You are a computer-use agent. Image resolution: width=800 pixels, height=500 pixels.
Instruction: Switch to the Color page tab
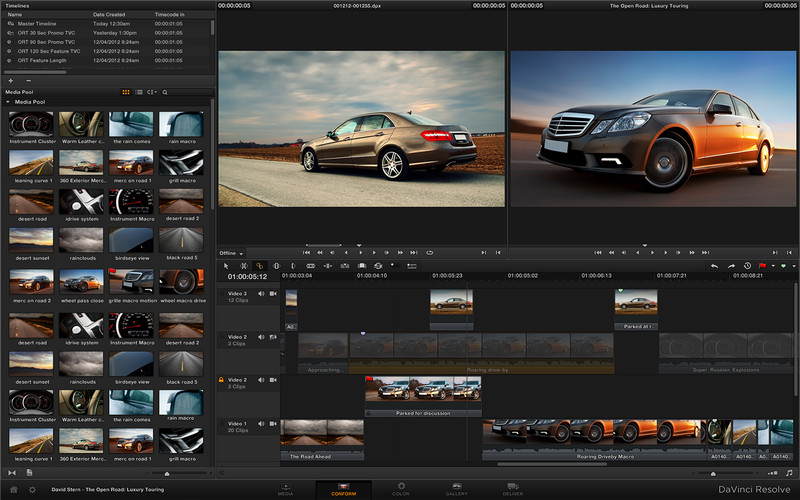400,487
